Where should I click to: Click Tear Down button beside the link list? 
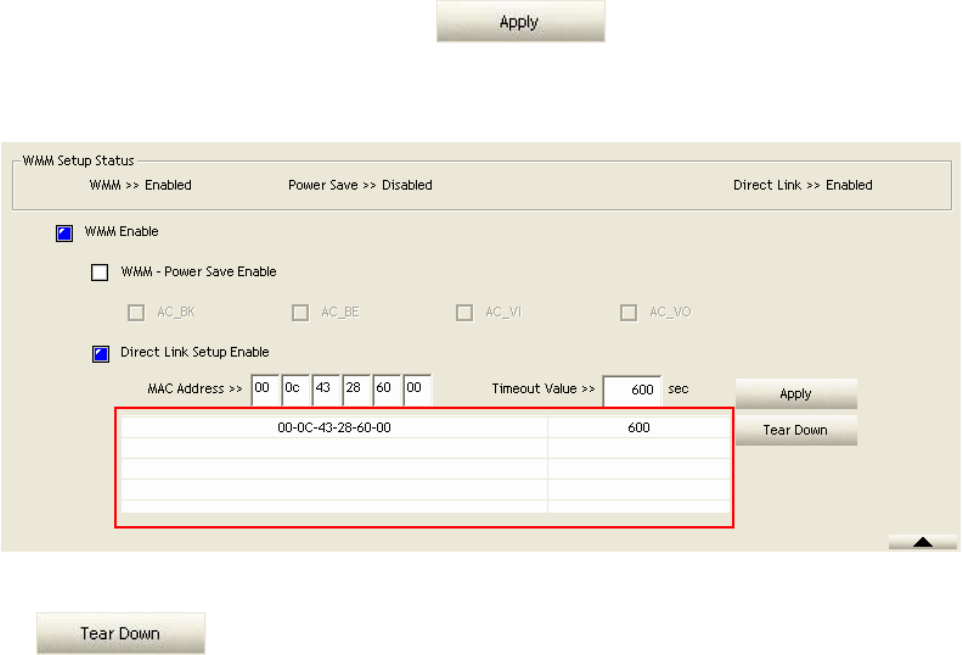796,430
